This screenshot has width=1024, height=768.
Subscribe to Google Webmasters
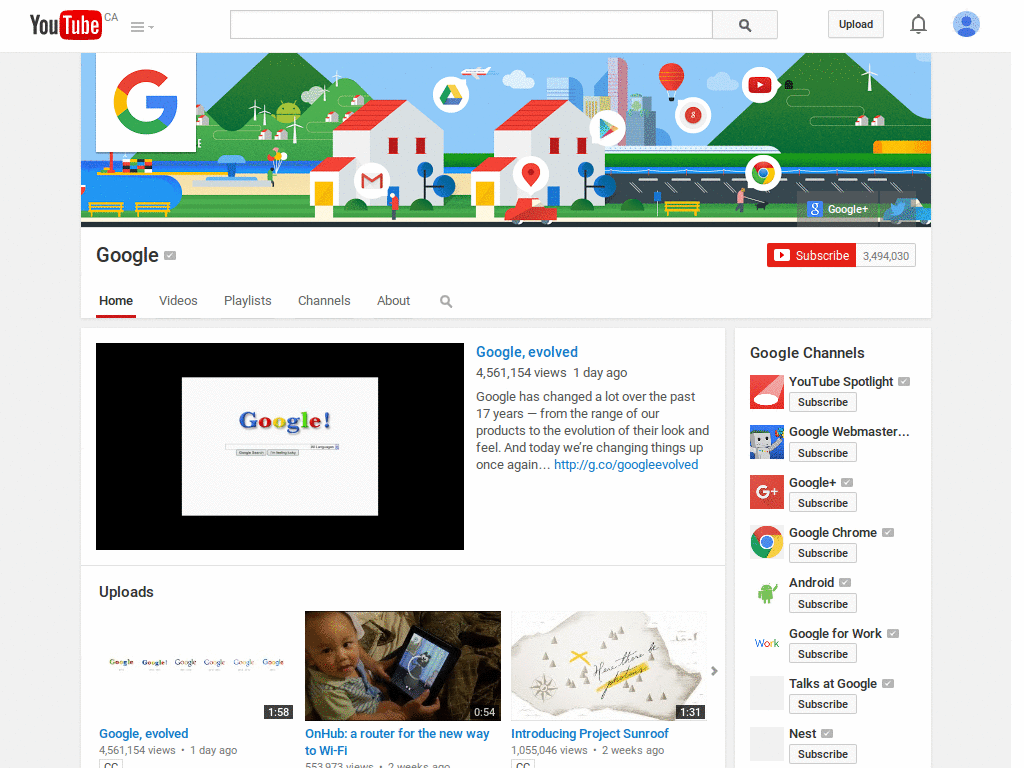[x=822, y=453]
